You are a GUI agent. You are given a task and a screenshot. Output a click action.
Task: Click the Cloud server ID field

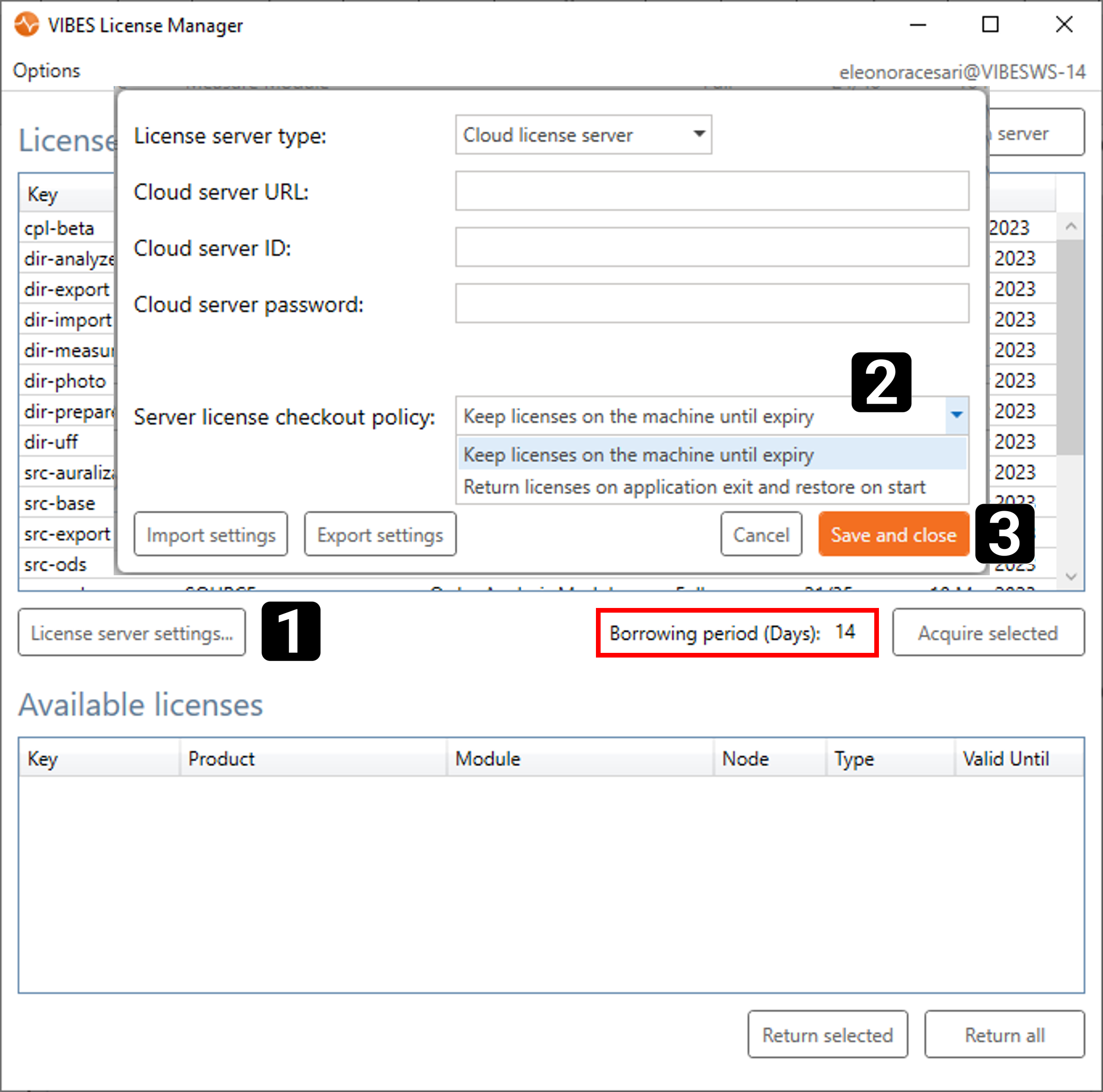(712, 247)
